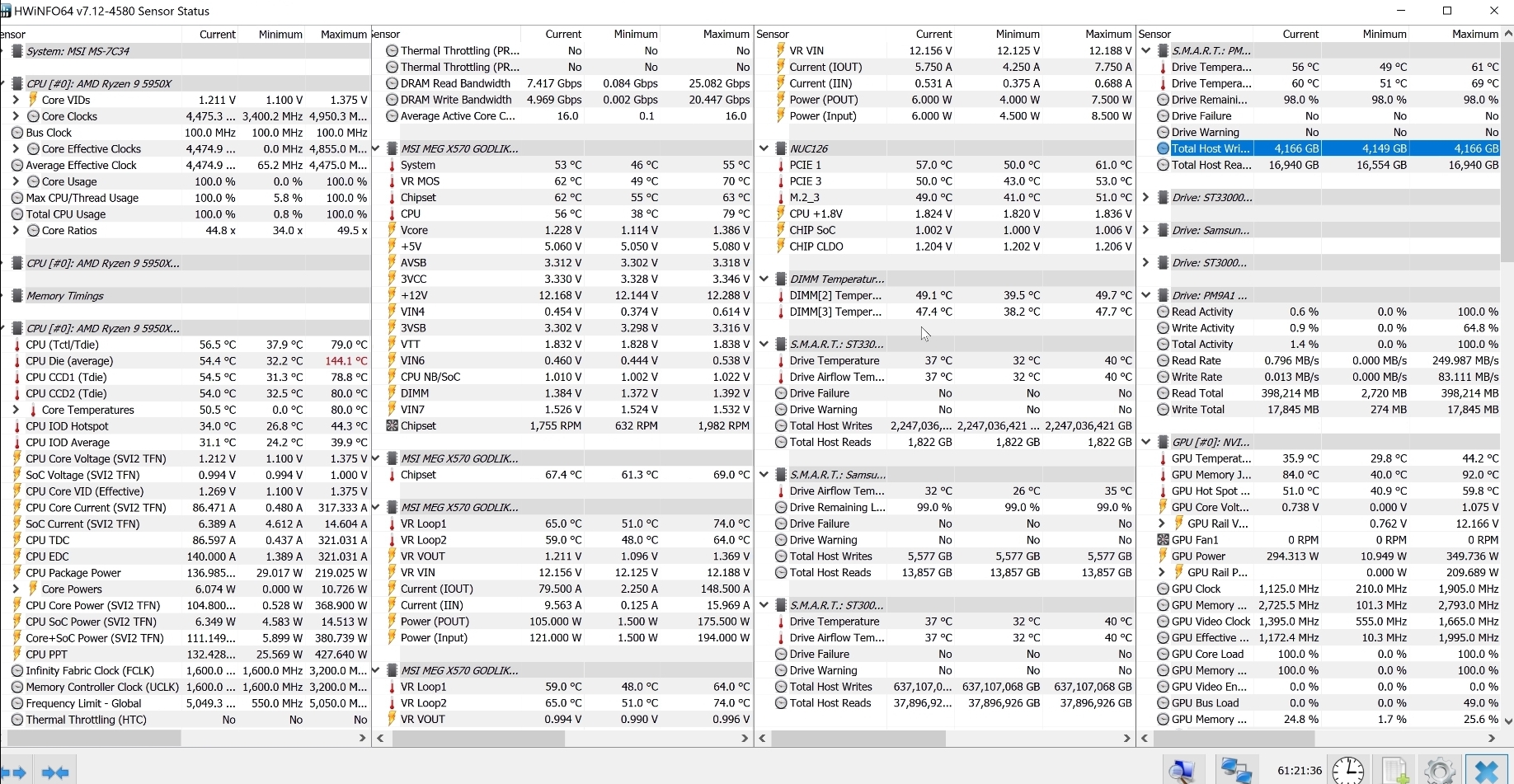Collapse the GPU [#0]: NVI... group
1514x784 pixels.
click(x=1146, y=443)
